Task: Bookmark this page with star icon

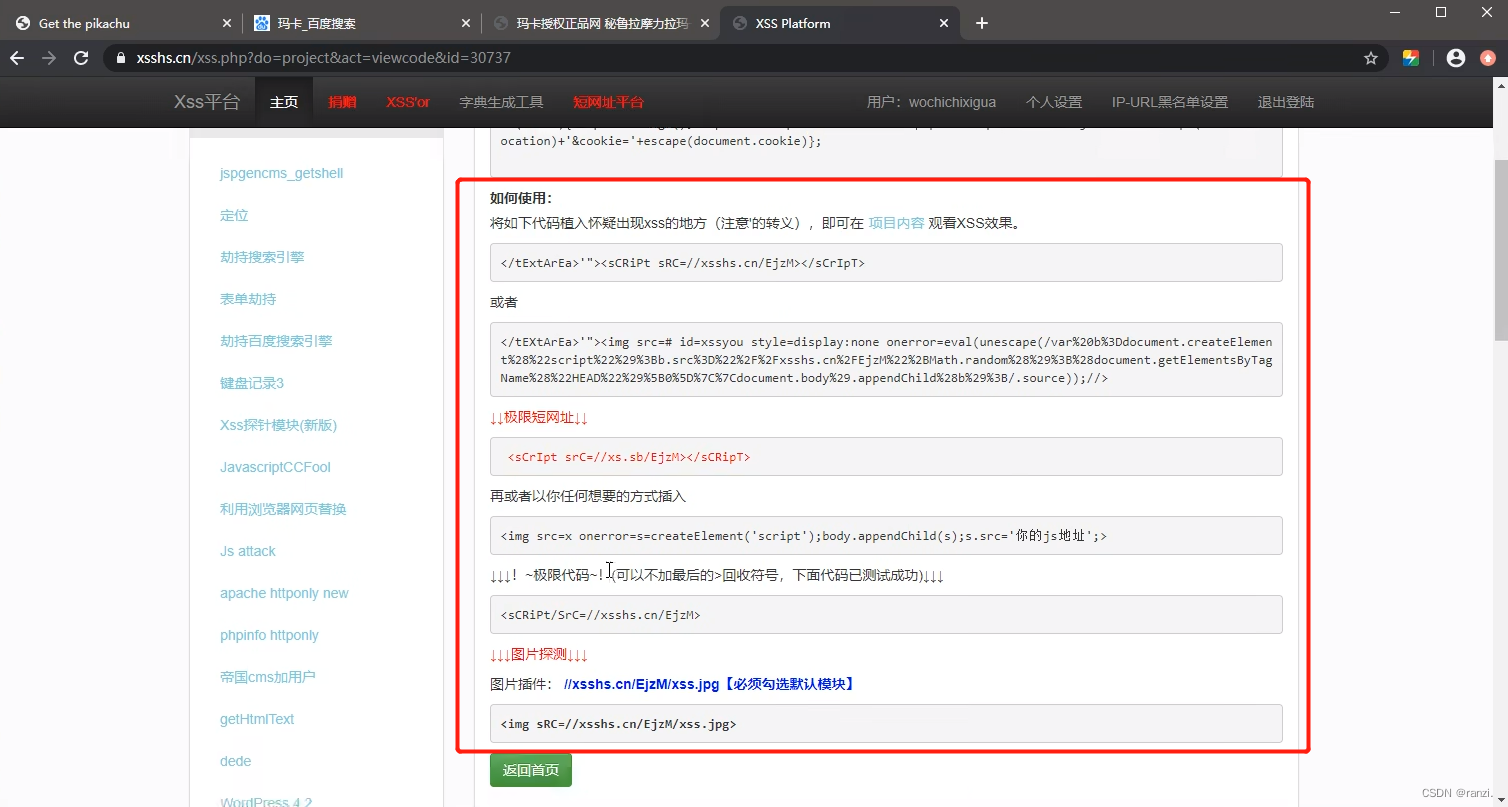Action: point(1371,58)
